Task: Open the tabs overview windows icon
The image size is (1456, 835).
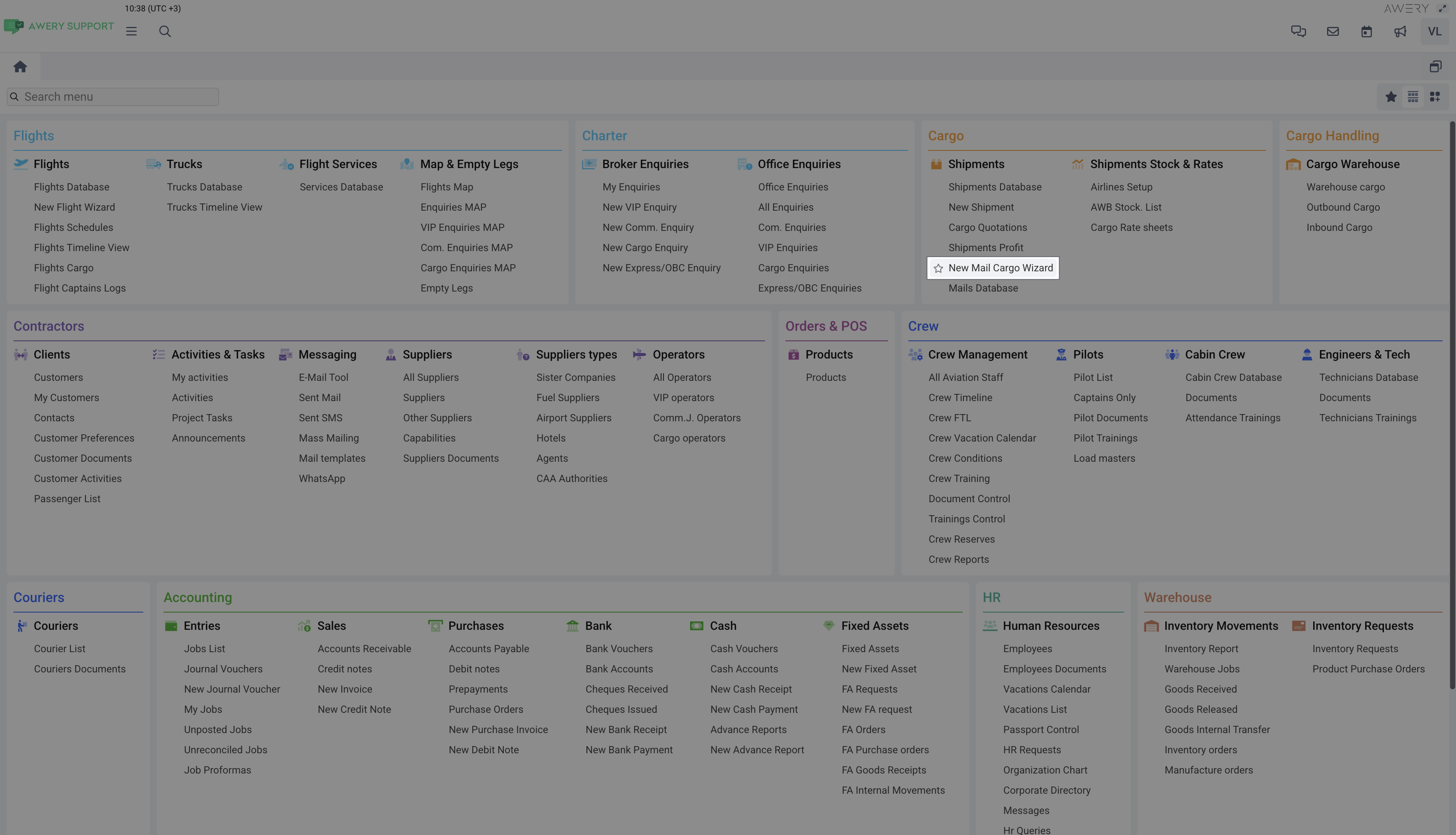Action: (x=1435, y=67)
